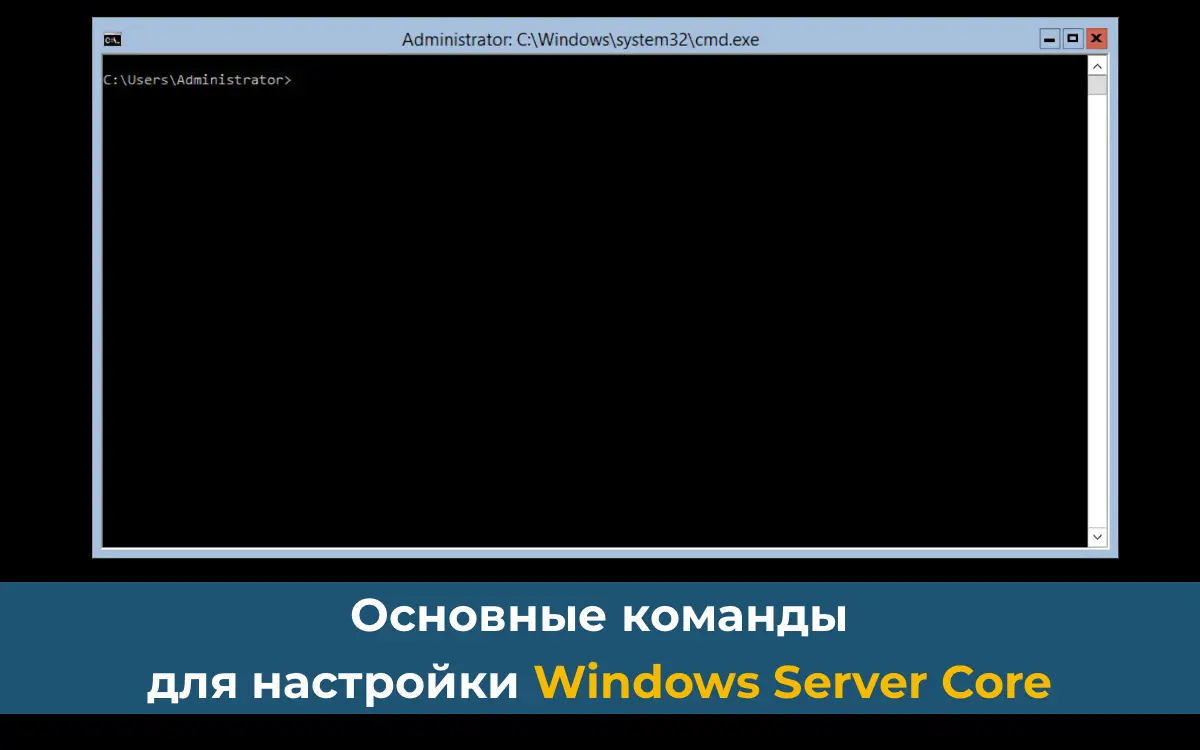This screenshot has height=750, width=1200.
Task: Click the vertical scrollbar thumb
Action: tap(1097, 85)
